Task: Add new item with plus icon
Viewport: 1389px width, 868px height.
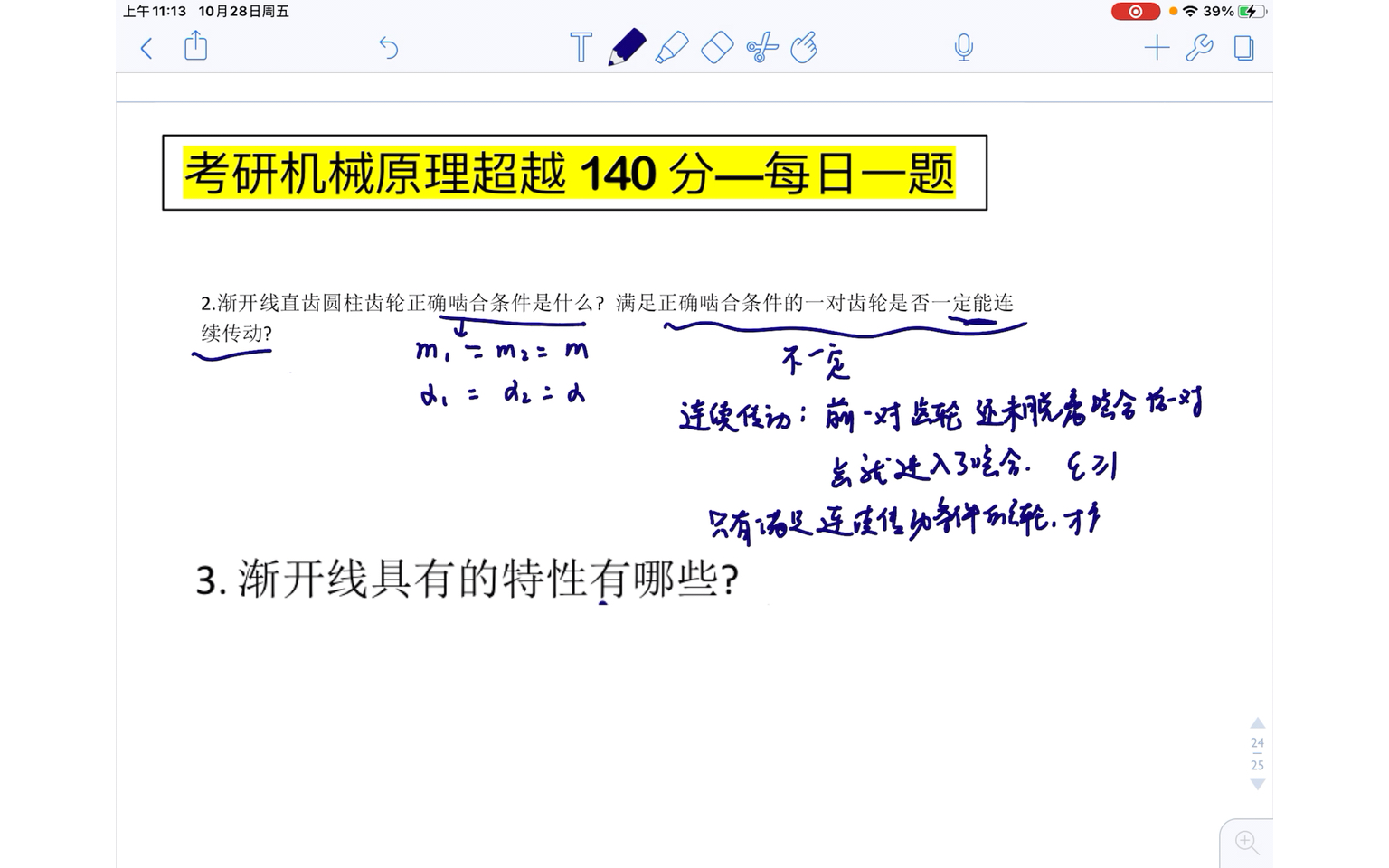Action: click(x=1157, y=47)
